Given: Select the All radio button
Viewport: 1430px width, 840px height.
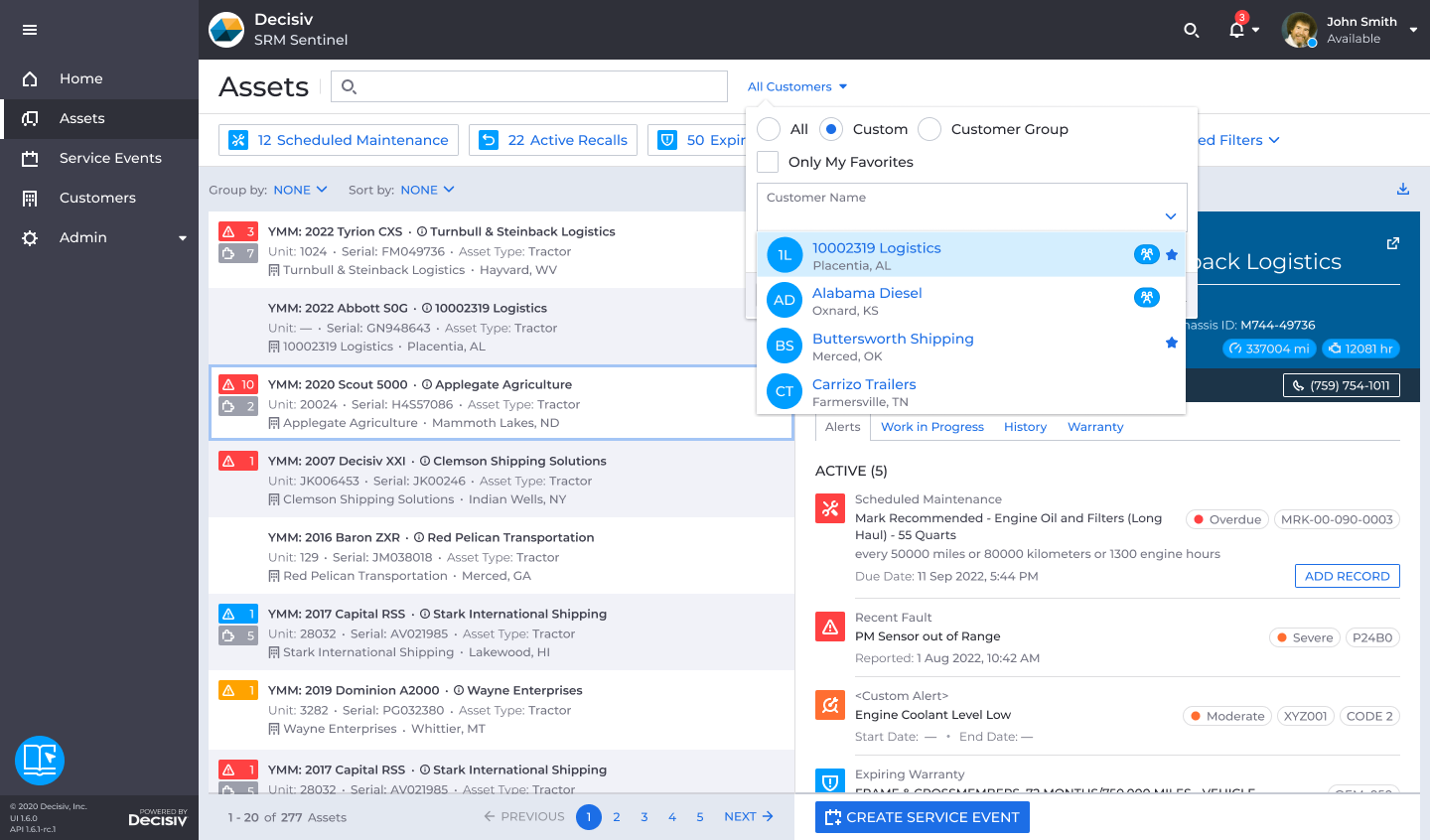Looking at the screenshot, I should [769, 129].
